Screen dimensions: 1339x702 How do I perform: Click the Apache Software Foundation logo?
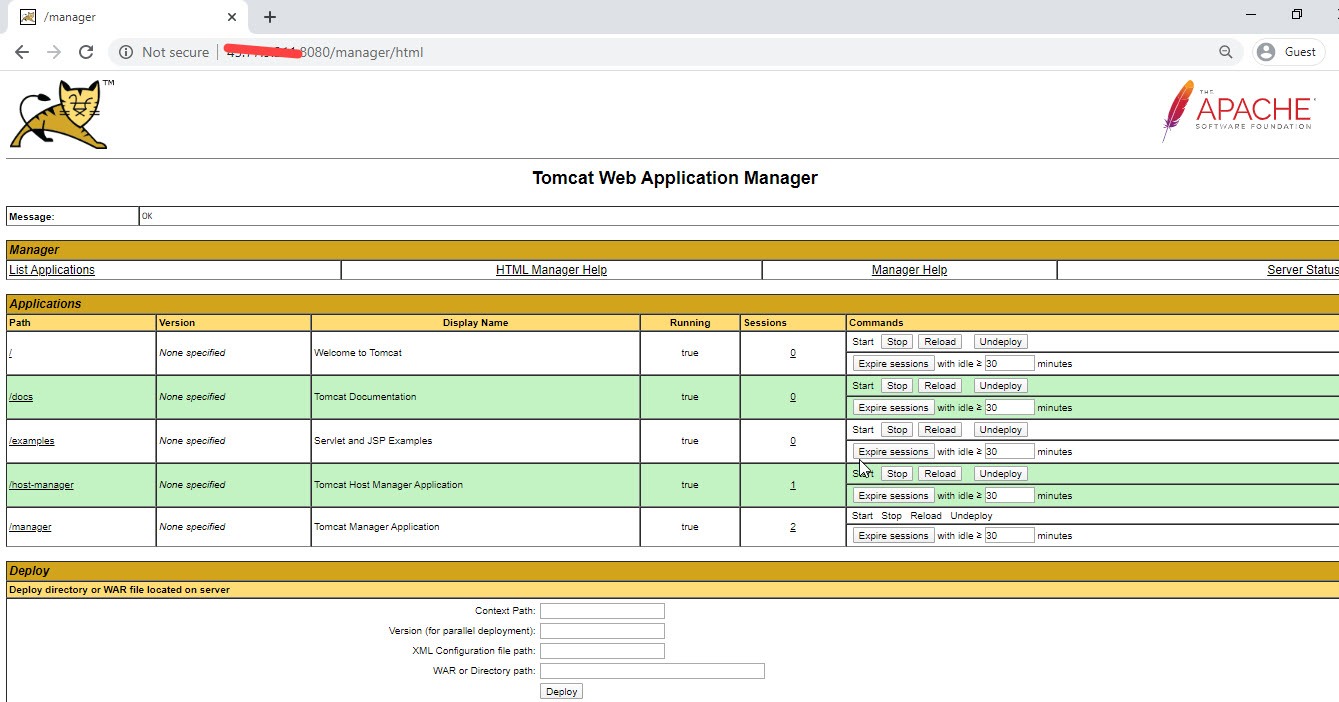[1237, 110]
